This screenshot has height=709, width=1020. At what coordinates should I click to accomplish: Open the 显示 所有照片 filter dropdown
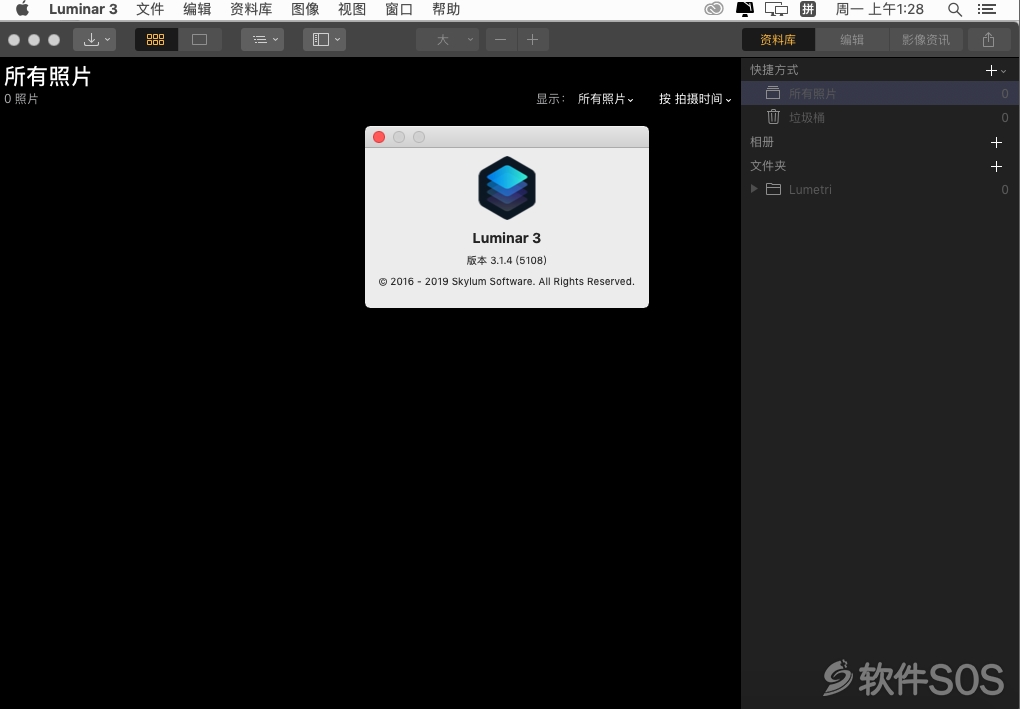tap(605, 99)
